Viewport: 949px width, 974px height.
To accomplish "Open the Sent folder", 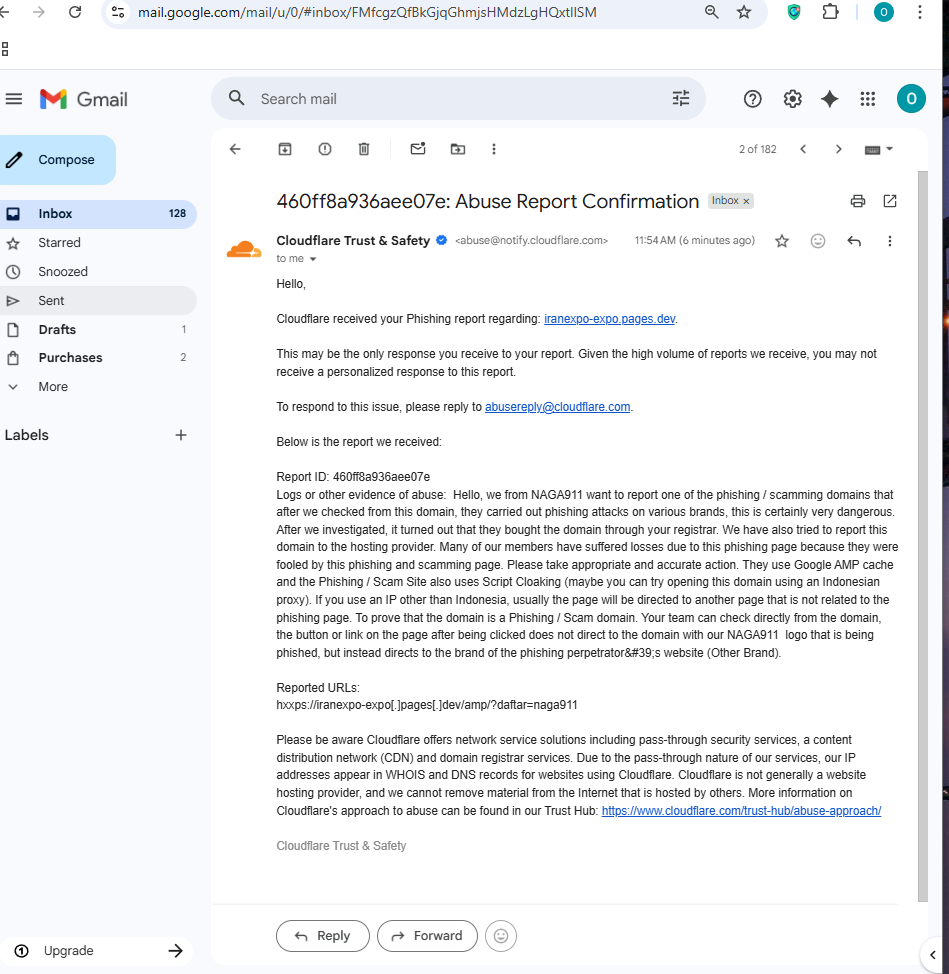I will [x=96, y=301].
